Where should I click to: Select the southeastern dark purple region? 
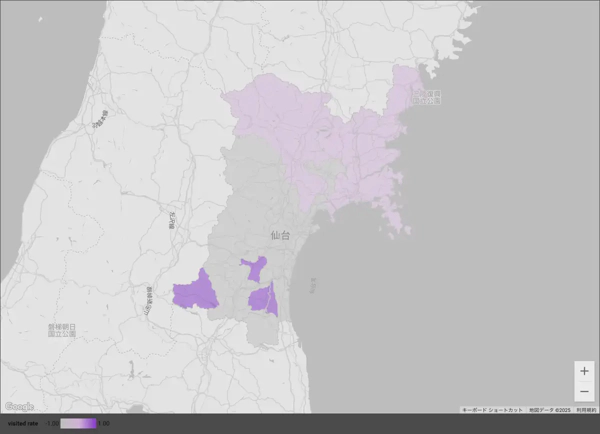pos(265,300)
